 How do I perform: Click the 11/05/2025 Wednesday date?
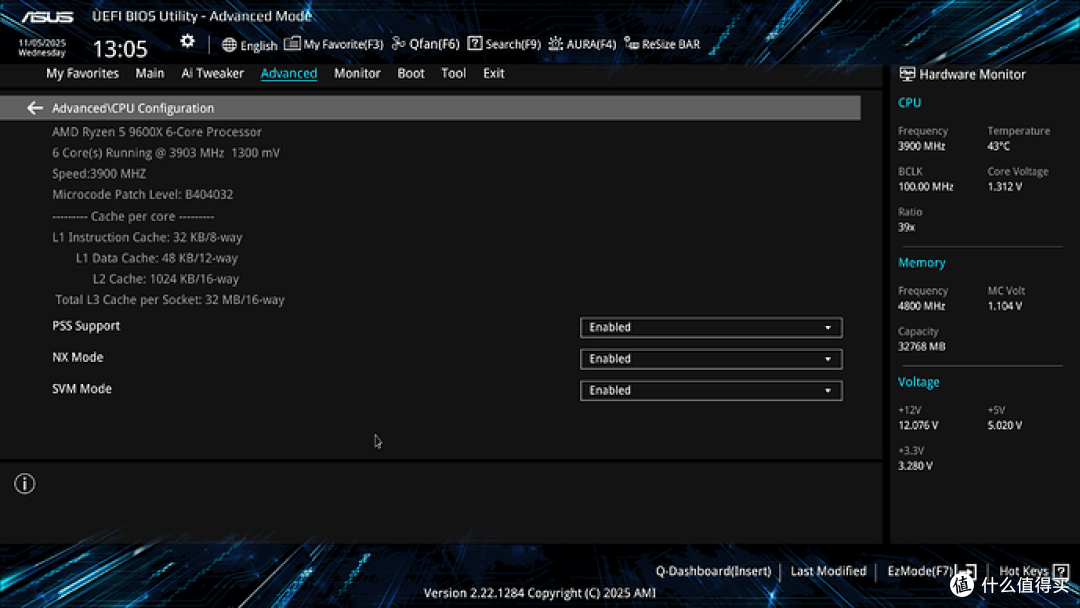pyautogui.click(x=42, y=48)
